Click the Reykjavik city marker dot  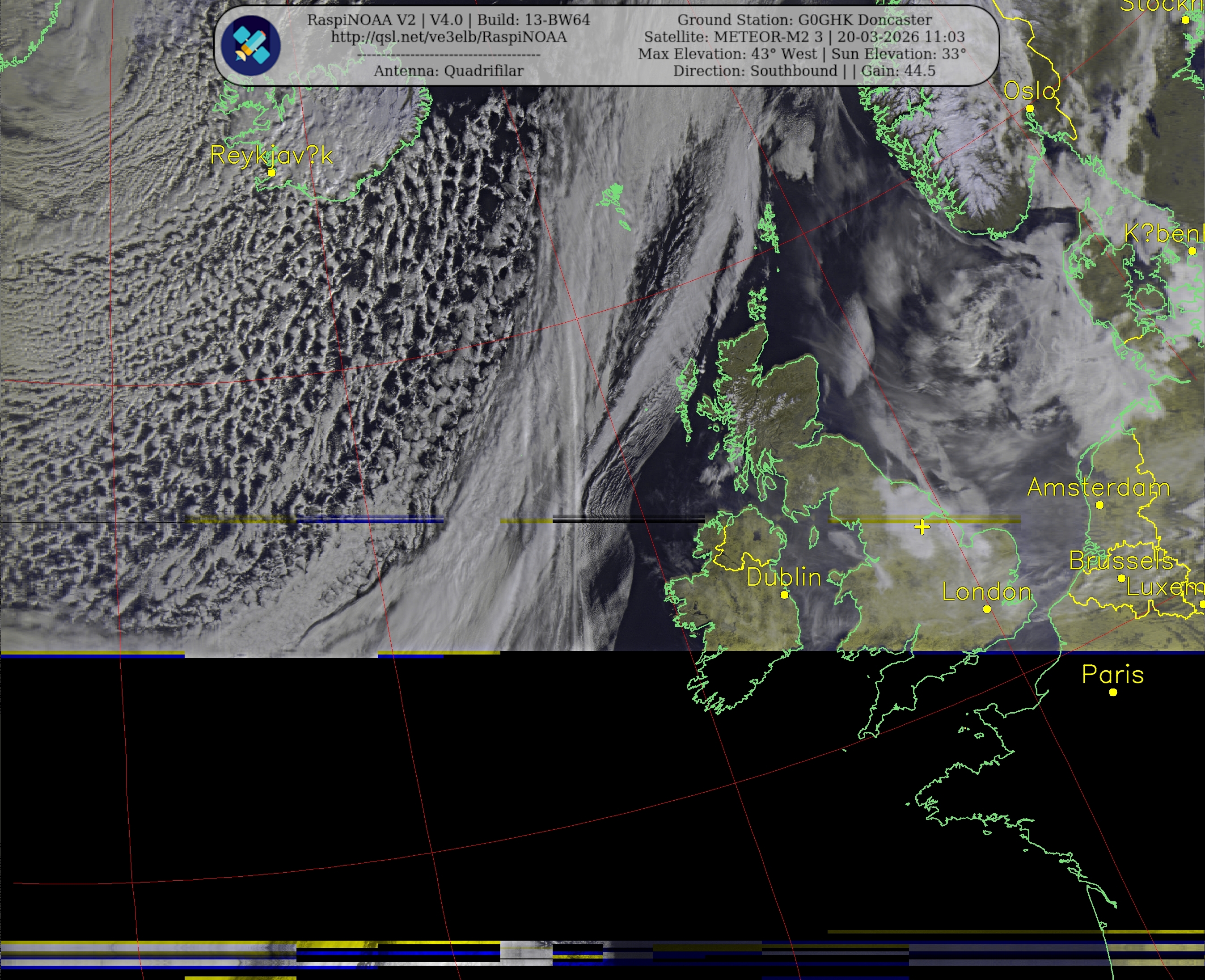coord(271,173)
